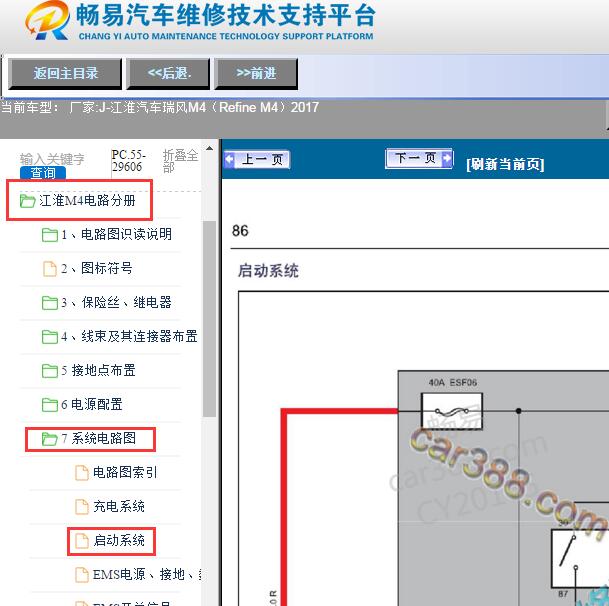This screenshot has height=606, width=609.
Task: Click folder icon beside 4、线束及其连接器布置
Action: (x=50, y=337)
